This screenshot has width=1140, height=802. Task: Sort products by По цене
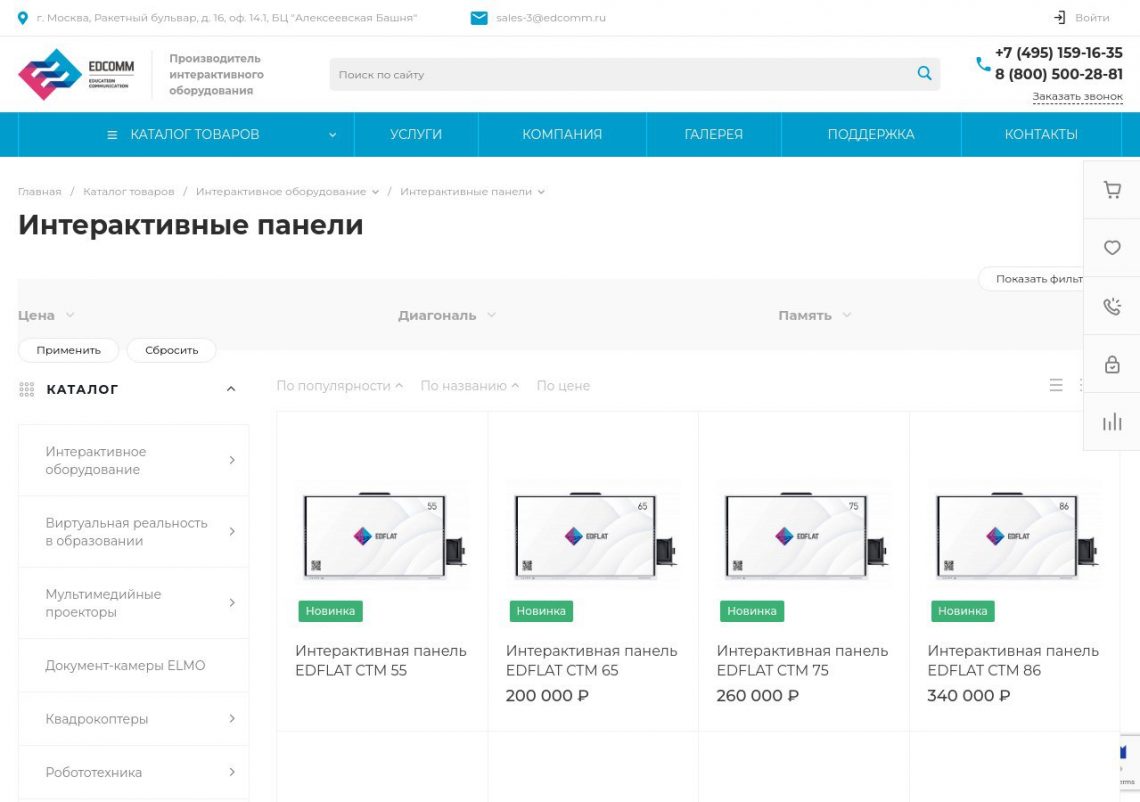(563, 386)
